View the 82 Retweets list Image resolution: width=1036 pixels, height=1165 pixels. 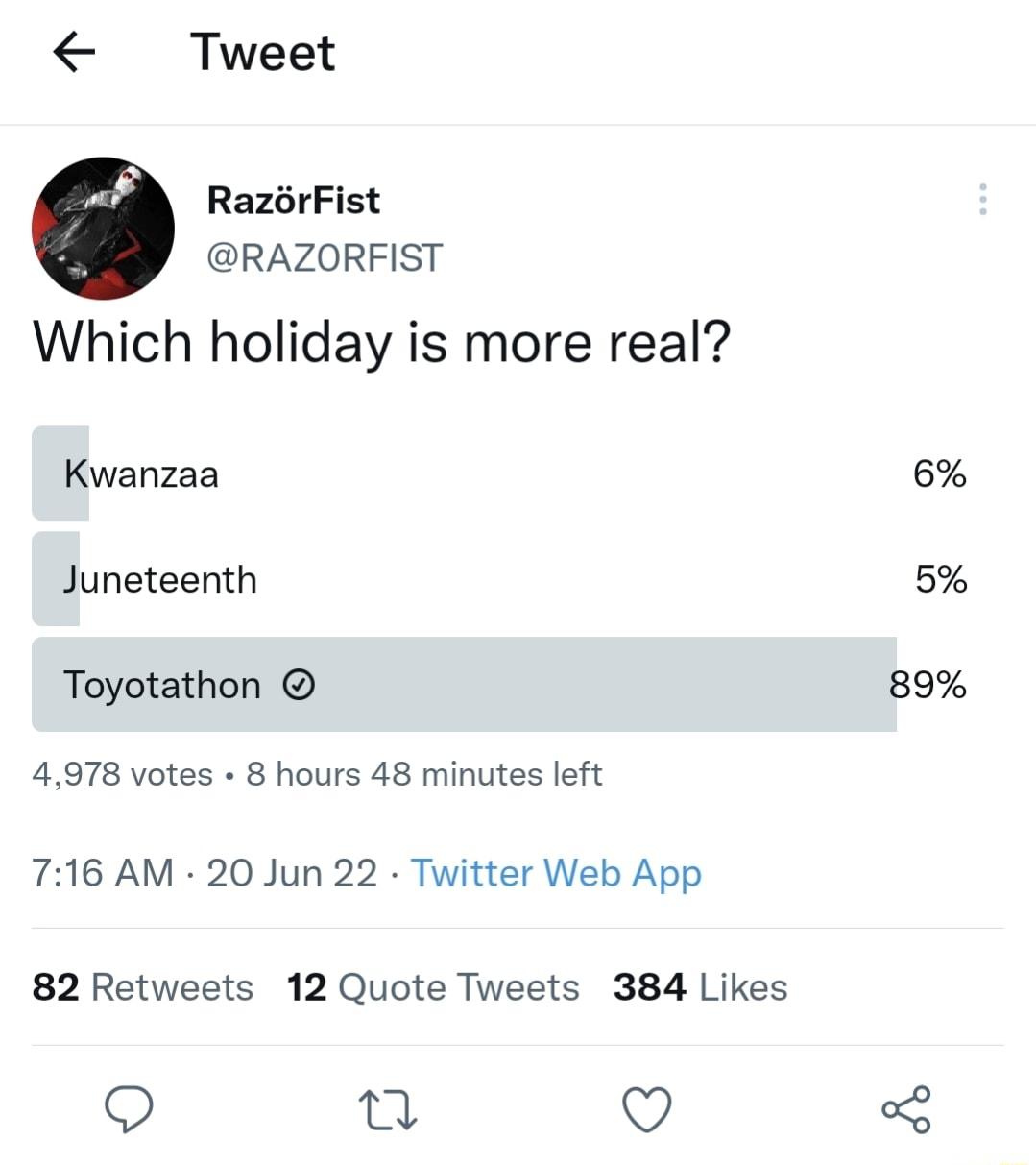coord(142,986)
